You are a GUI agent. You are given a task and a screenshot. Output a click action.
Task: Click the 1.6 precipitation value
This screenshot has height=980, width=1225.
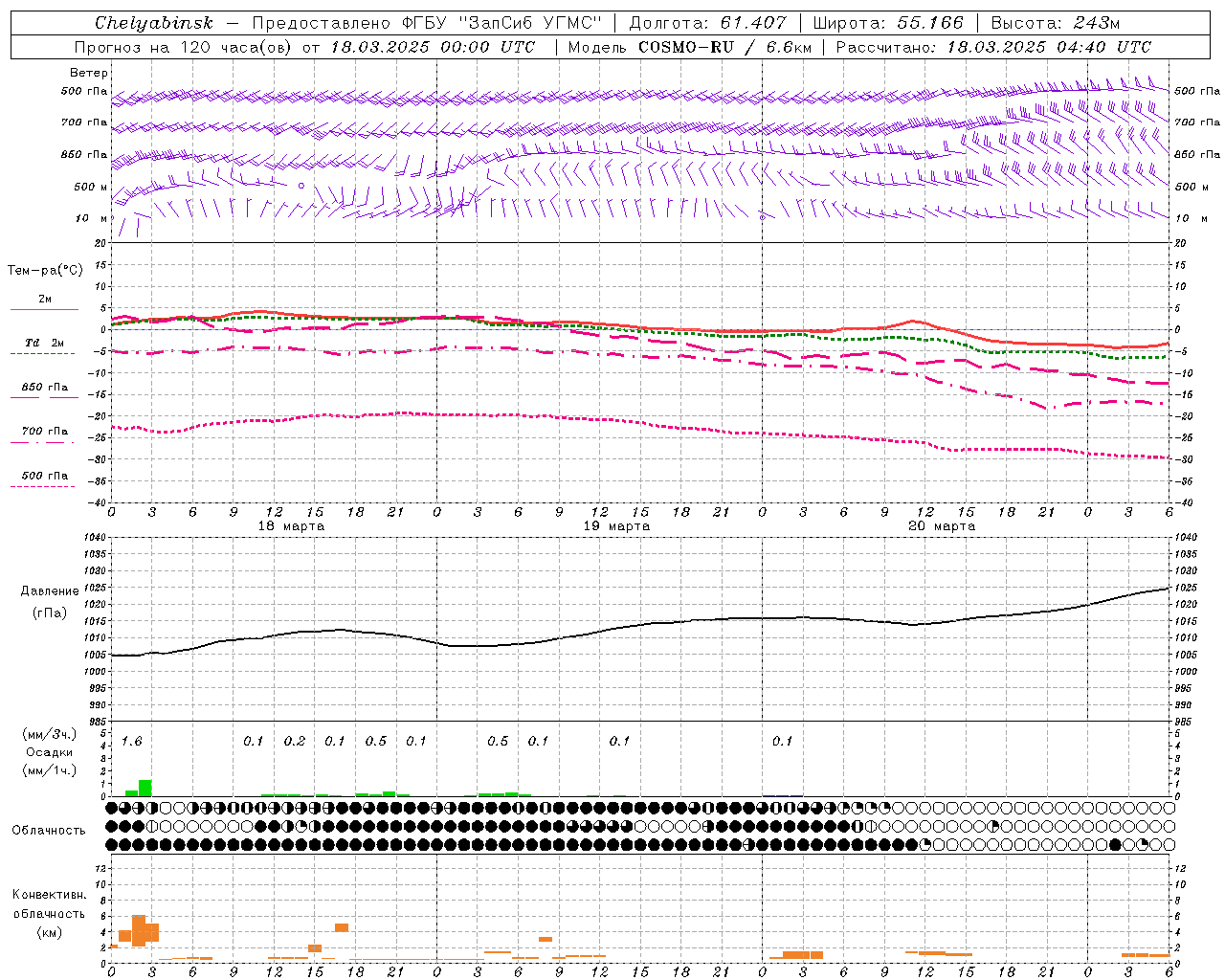pyautogui.click(x=131, y=742)
